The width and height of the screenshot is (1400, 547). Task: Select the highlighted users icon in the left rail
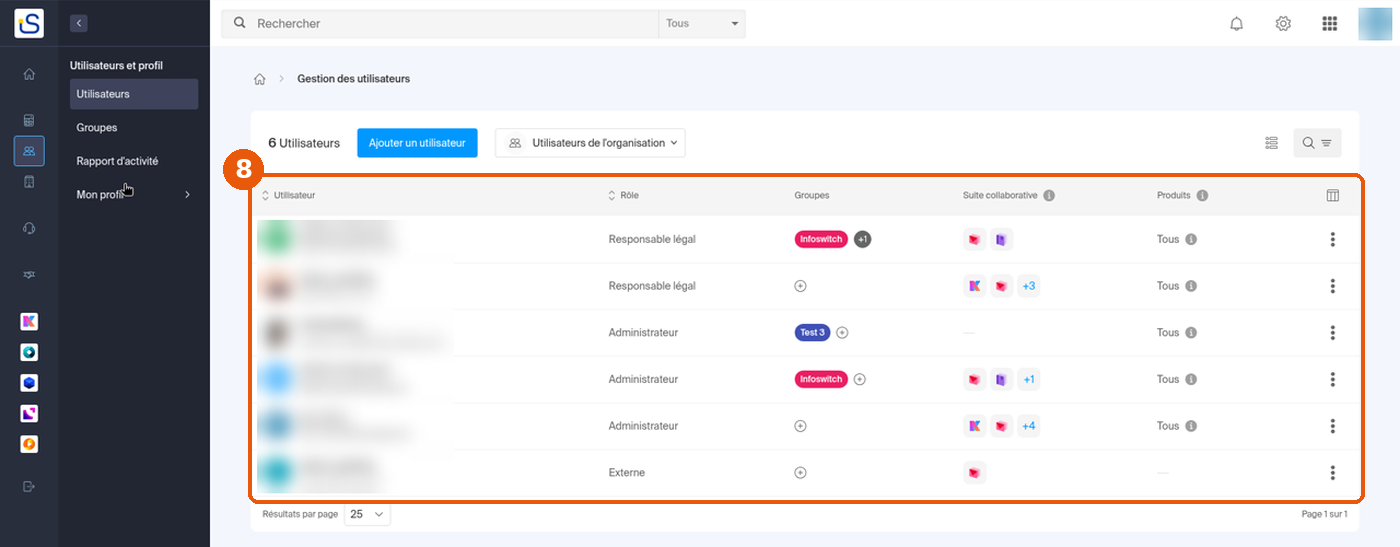pos(29,151)
